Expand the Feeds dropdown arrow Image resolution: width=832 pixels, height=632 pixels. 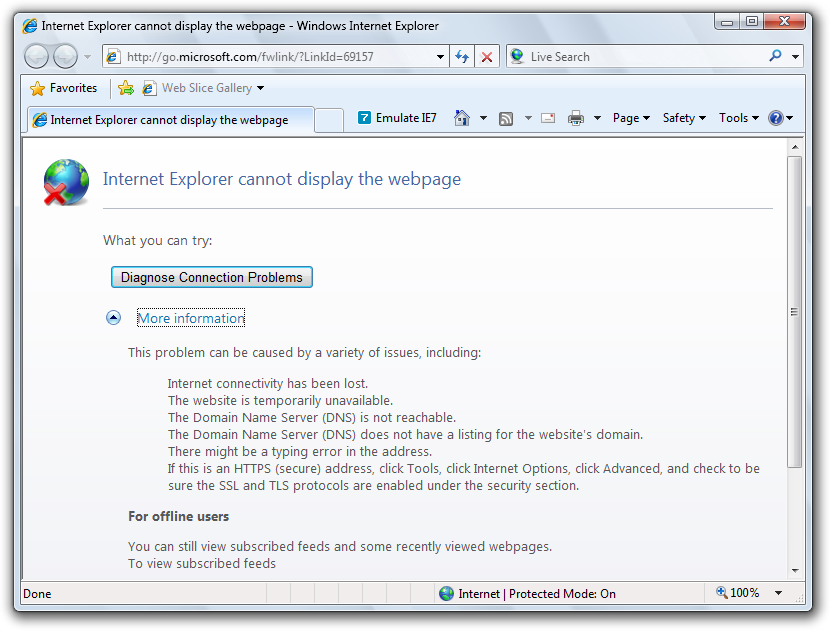[x=528, y=118]
